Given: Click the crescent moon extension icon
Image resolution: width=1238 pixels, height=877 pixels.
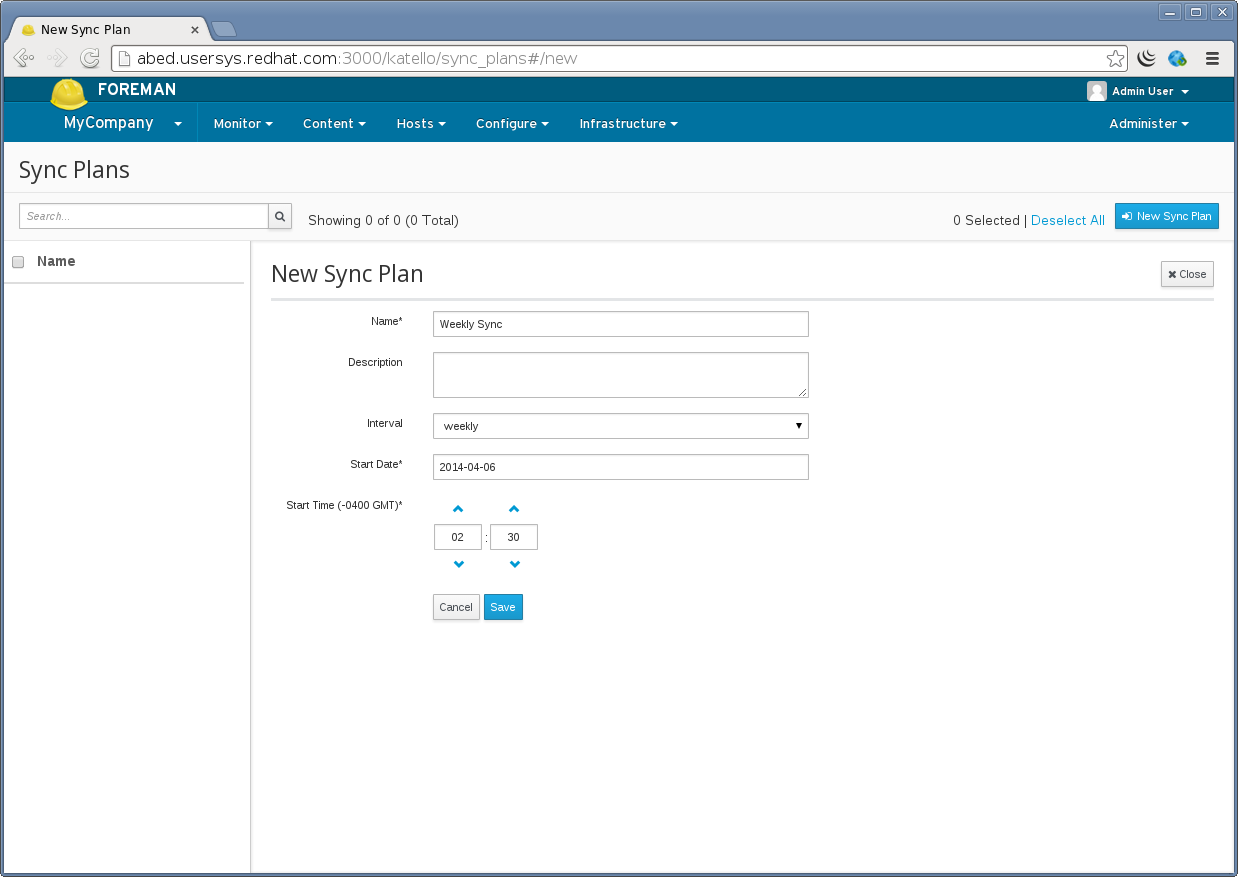Looking at the screenshot, I should click(x=1147, y=58).
